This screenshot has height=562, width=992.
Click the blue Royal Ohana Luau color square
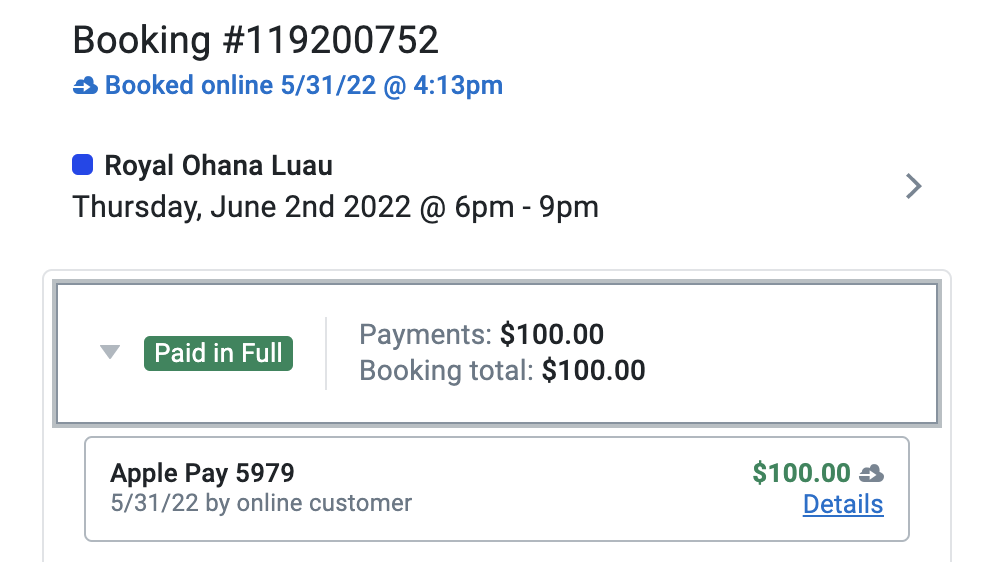83,165
